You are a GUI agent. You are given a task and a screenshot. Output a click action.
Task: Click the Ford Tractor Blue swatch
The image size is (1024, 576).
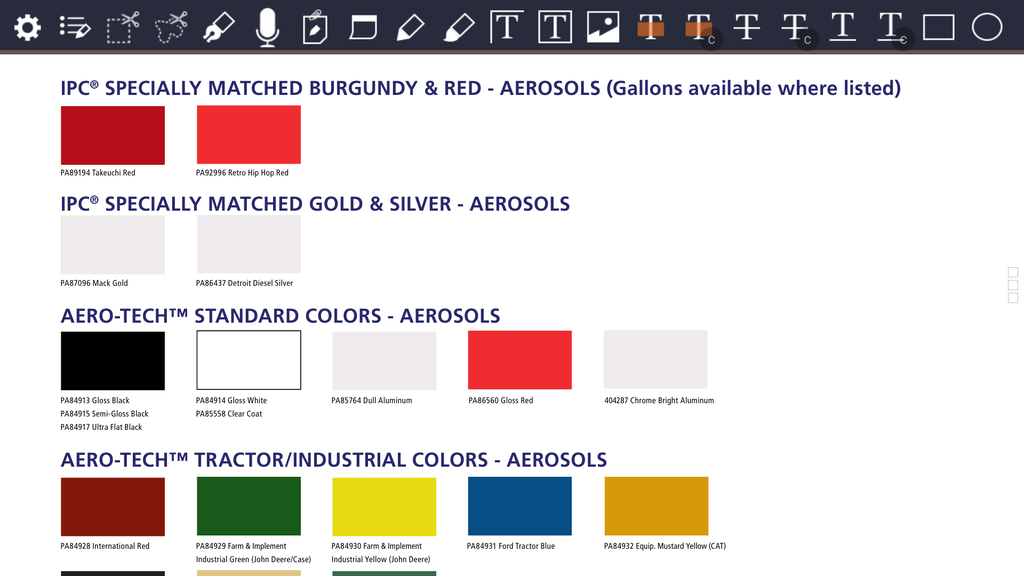[520, 506]
